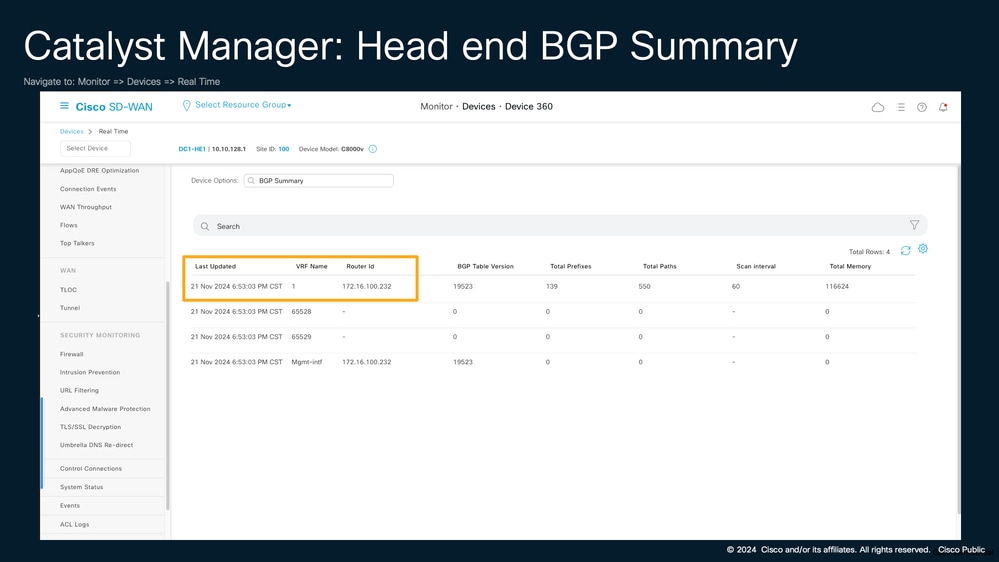The image size is (999, 562).
Task: Open Advanced Malware Protection item
Action: pos(105,409)
